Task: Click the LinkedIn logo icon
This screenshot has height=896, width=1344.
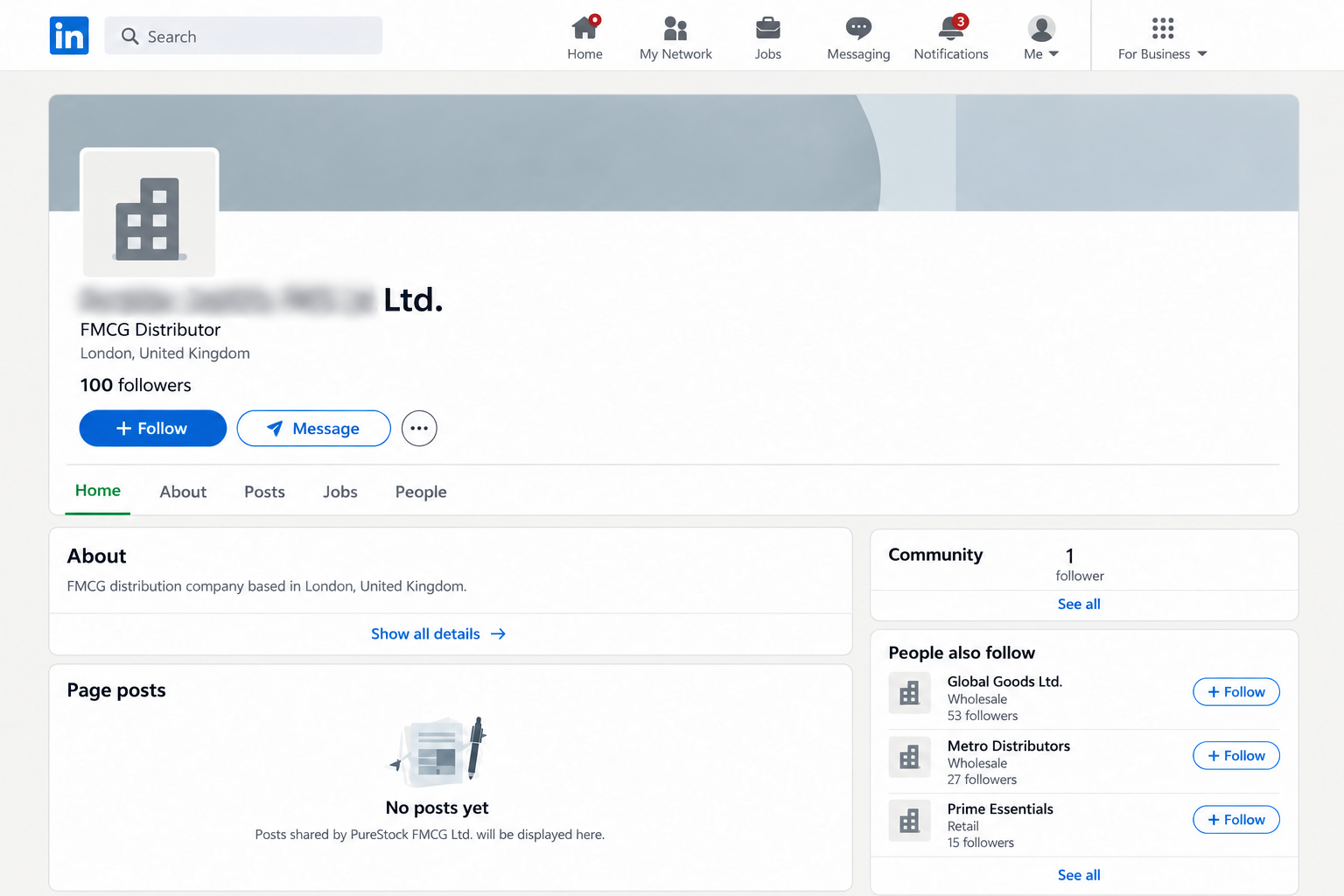Action: [69, 36]
